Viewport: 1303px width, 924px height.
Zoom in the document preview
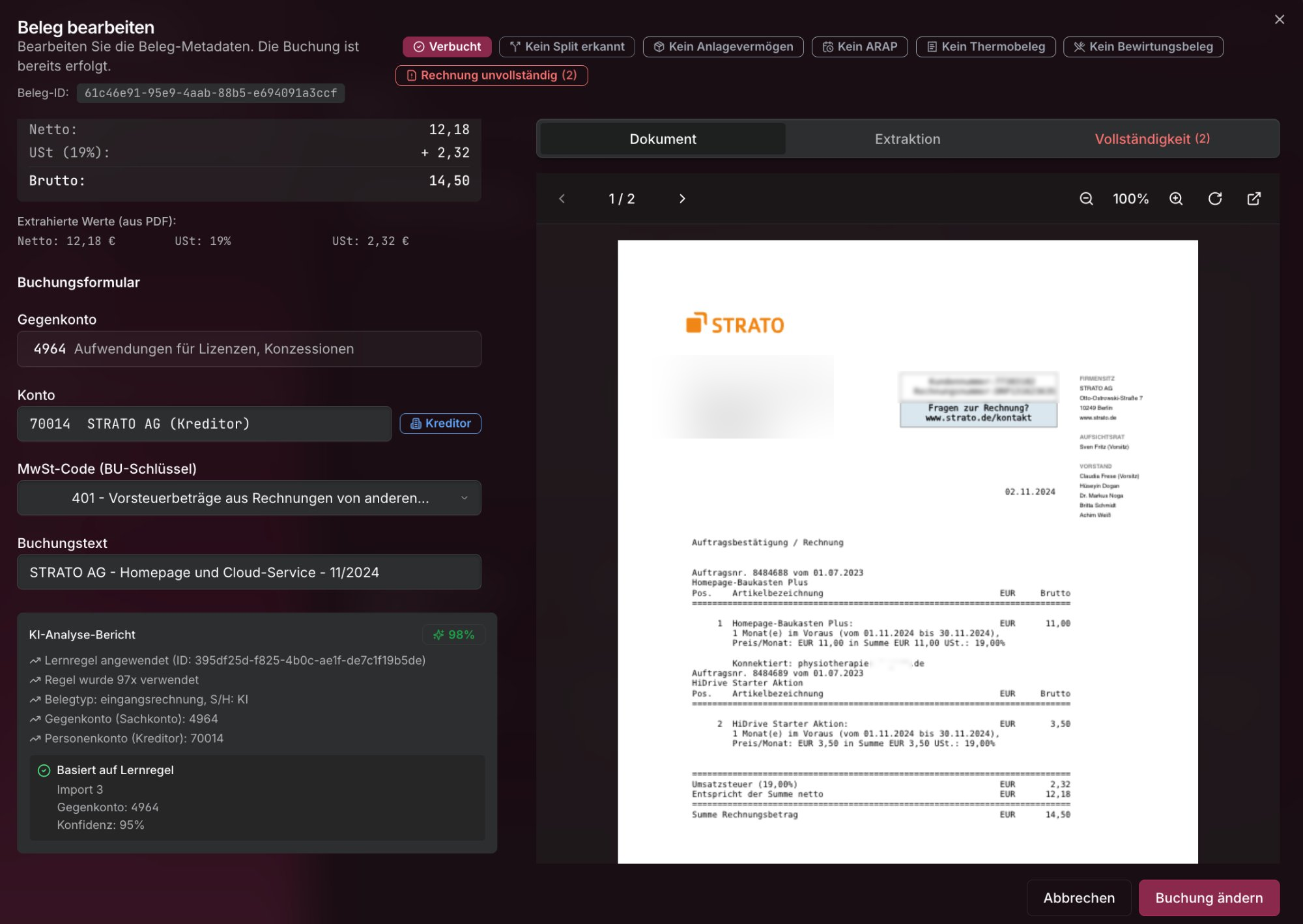click(x=1176, y=199)
